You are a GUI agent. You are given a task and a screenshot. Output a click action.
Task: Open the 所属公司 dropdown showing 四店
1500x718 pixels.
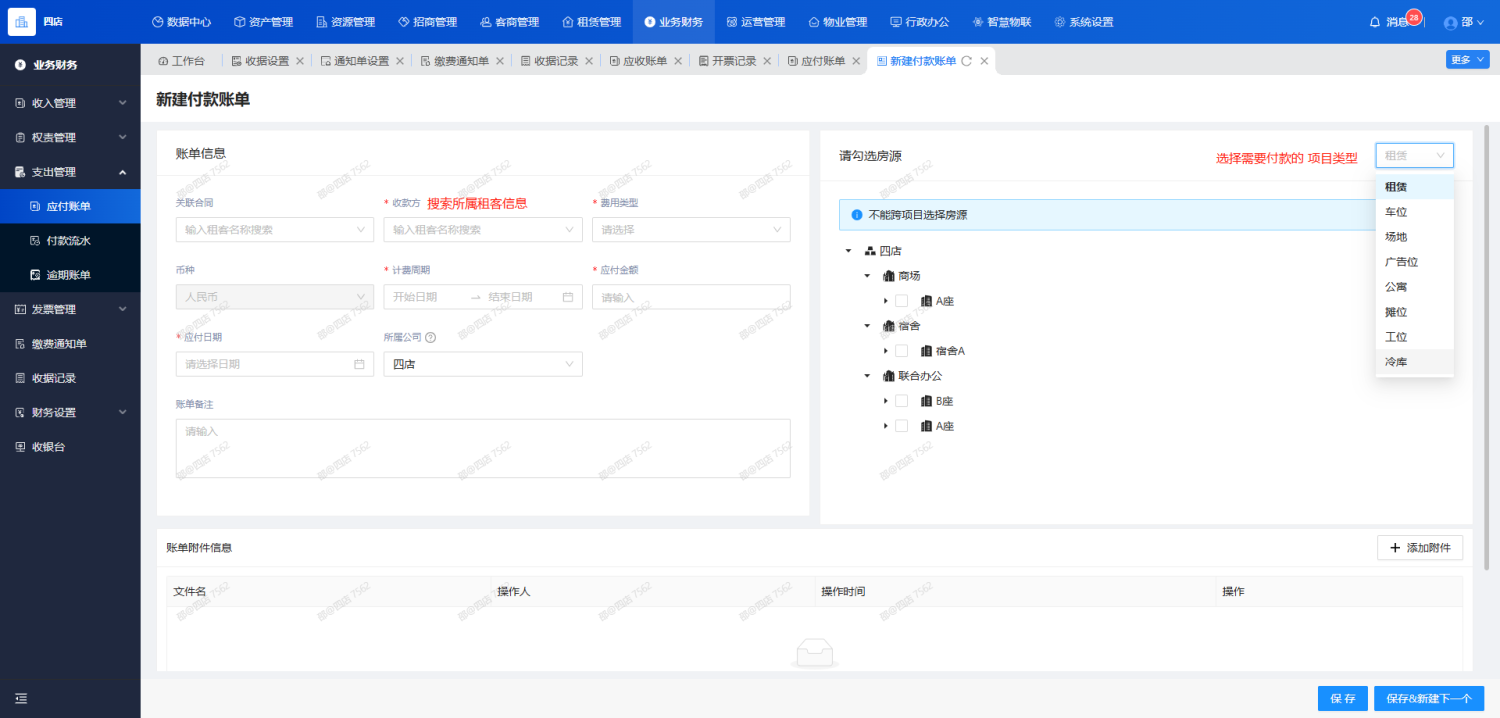click(x=483, y=364)
